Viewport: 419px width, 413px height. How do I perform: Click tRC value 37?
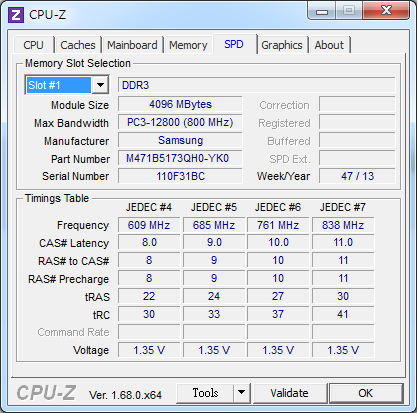point(278,314)
